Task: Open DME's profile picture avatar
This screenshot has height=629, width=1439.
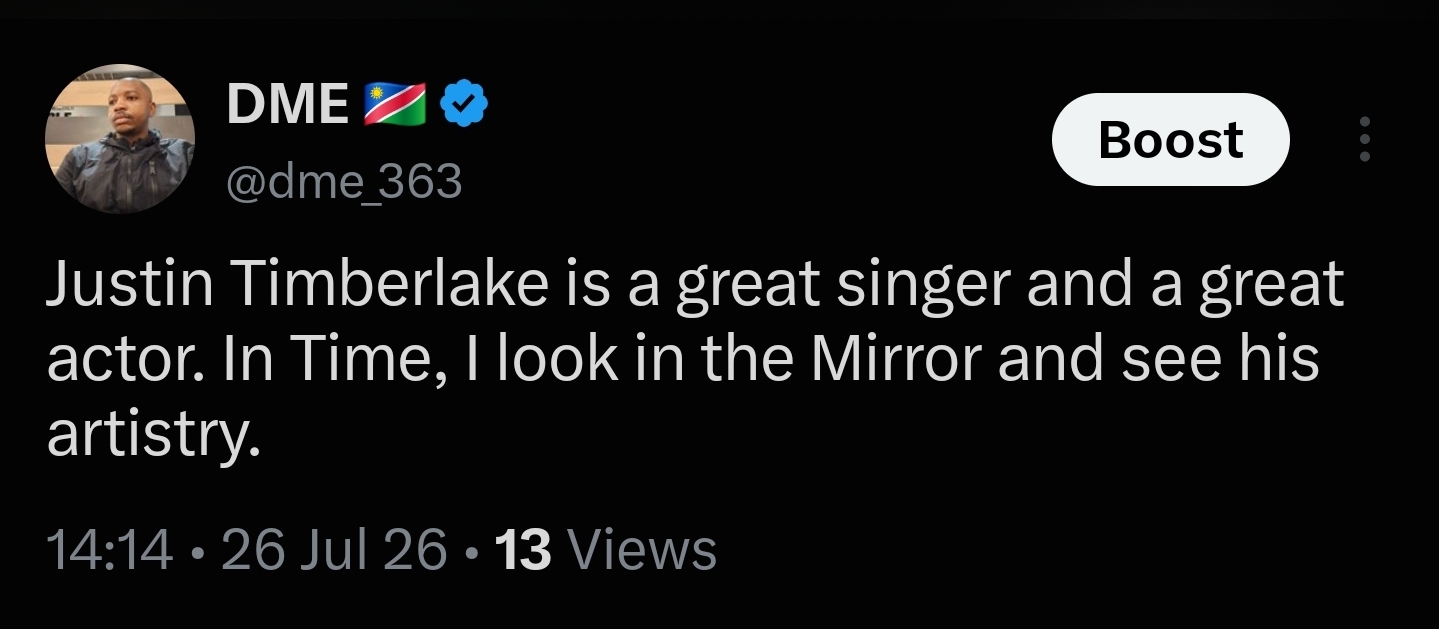Action: 120,139
